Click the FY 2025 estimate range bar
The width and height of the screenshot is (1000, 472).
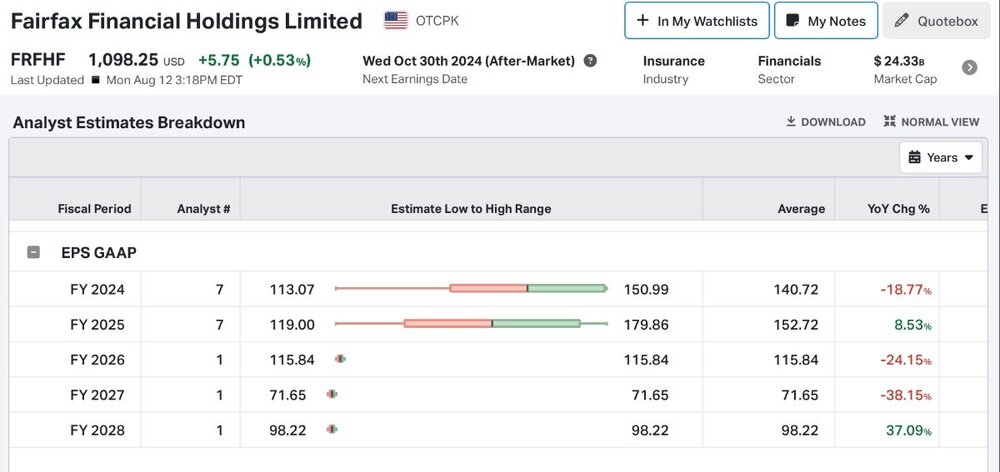[471, 323]
